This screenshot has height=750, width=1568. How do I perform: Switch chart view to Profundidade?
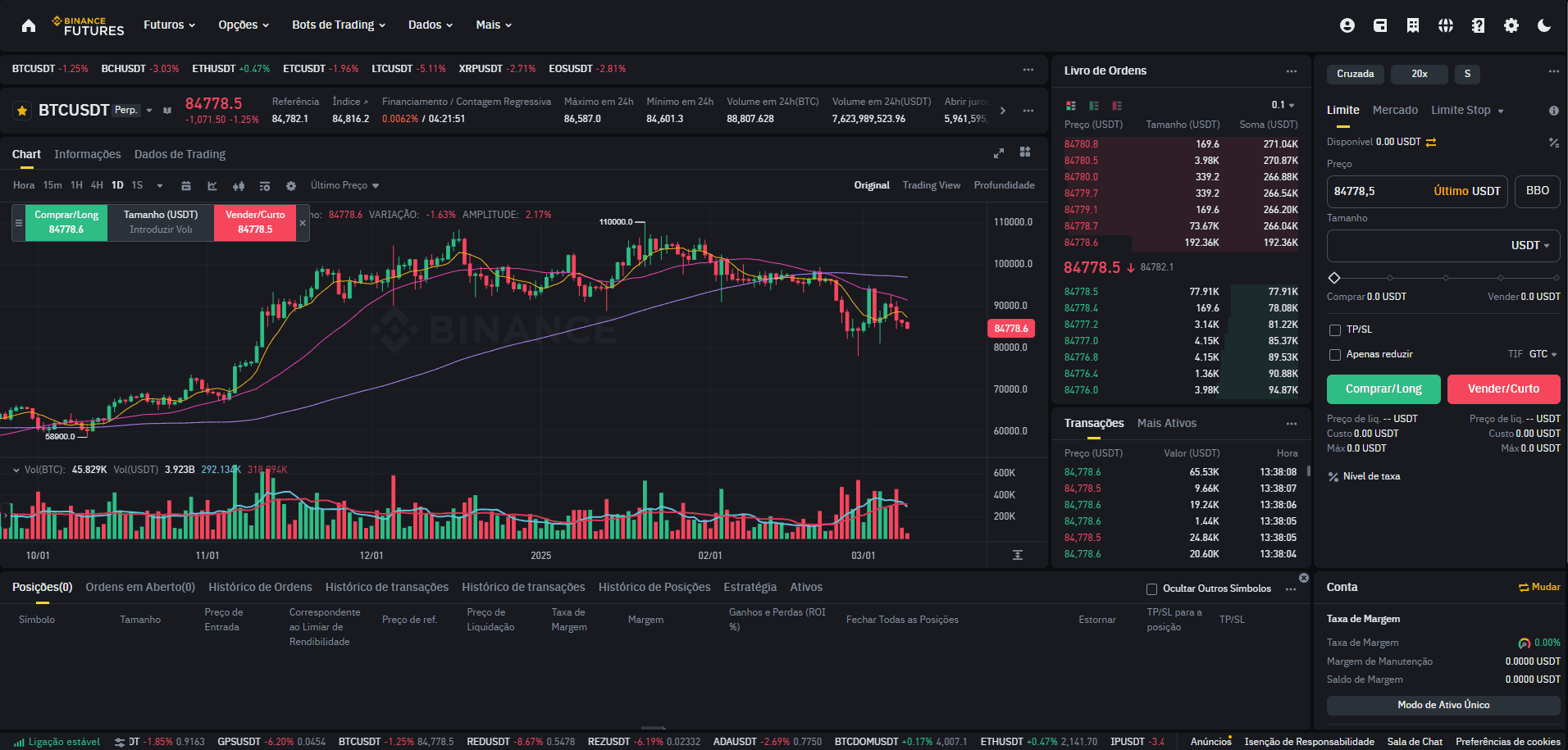pyautogui.click(x=1004, y=185)
